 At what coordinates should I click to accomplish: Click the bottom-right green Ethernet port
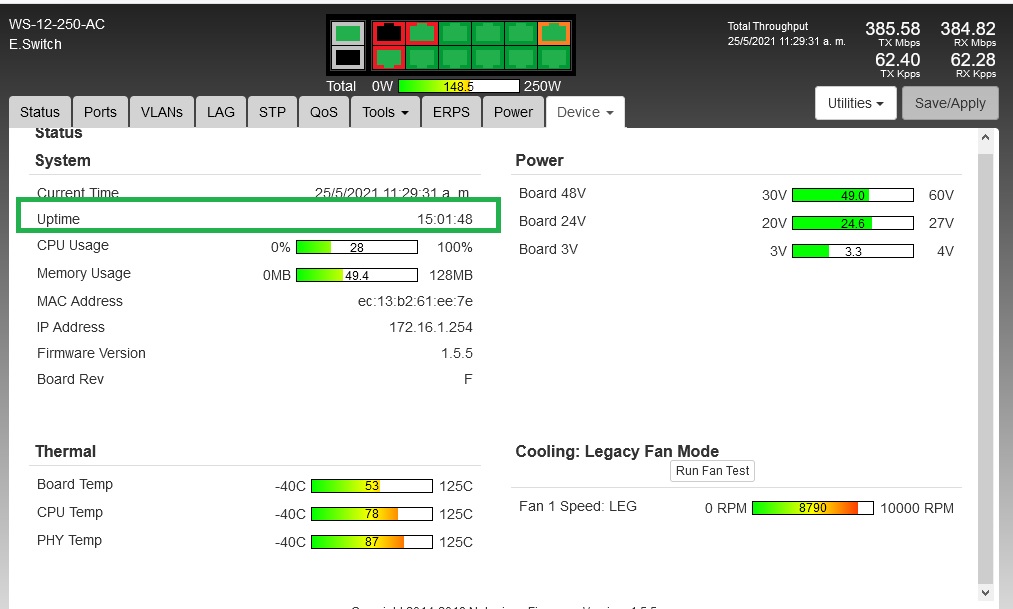[x=554, y=59]
